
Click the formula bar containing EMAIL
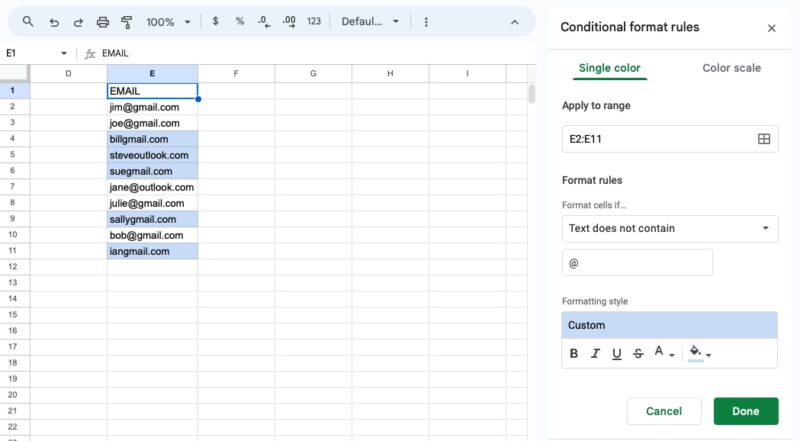point(316,53)
